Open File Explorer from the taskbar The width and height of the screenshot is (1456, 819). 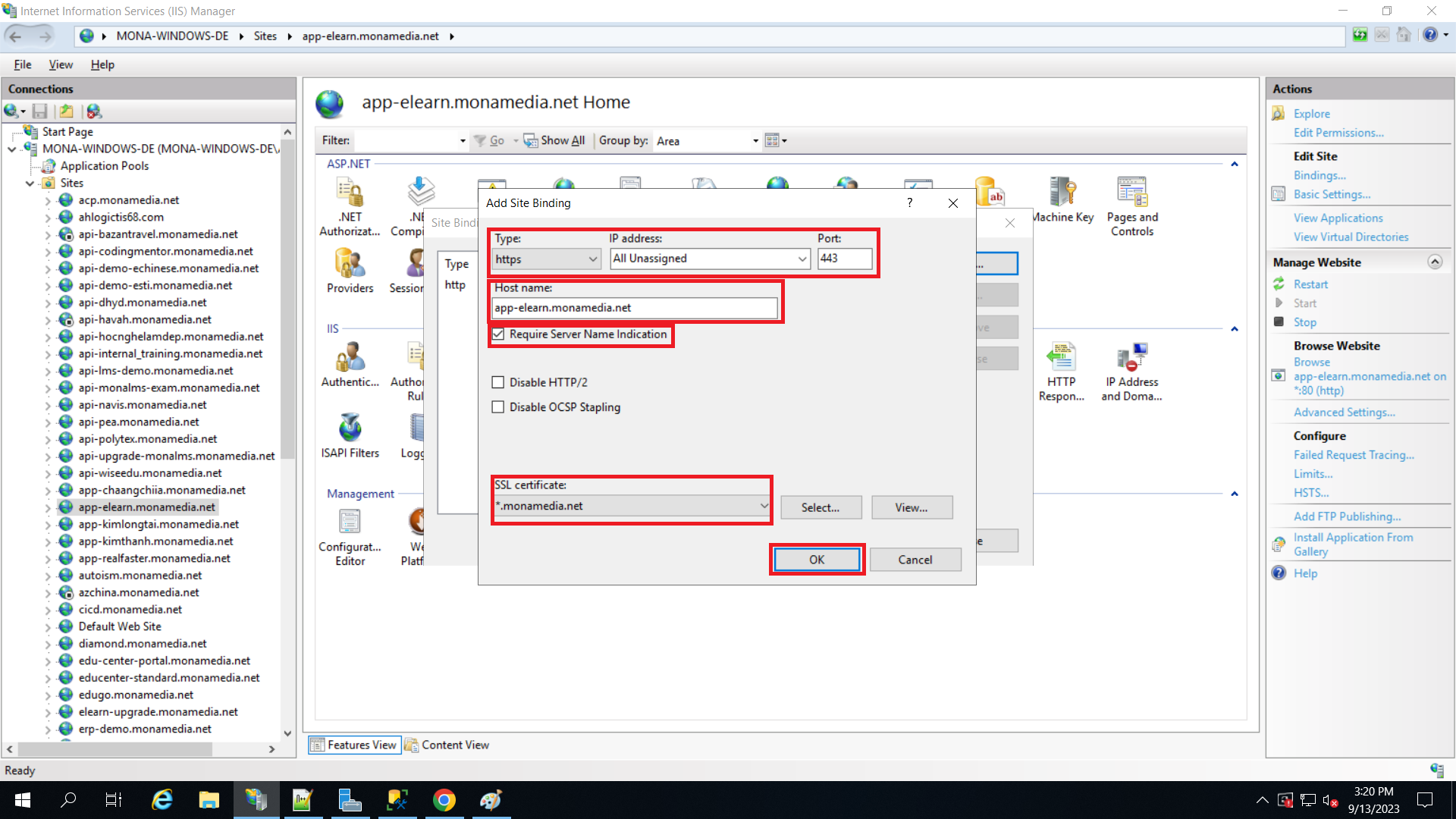209,800
